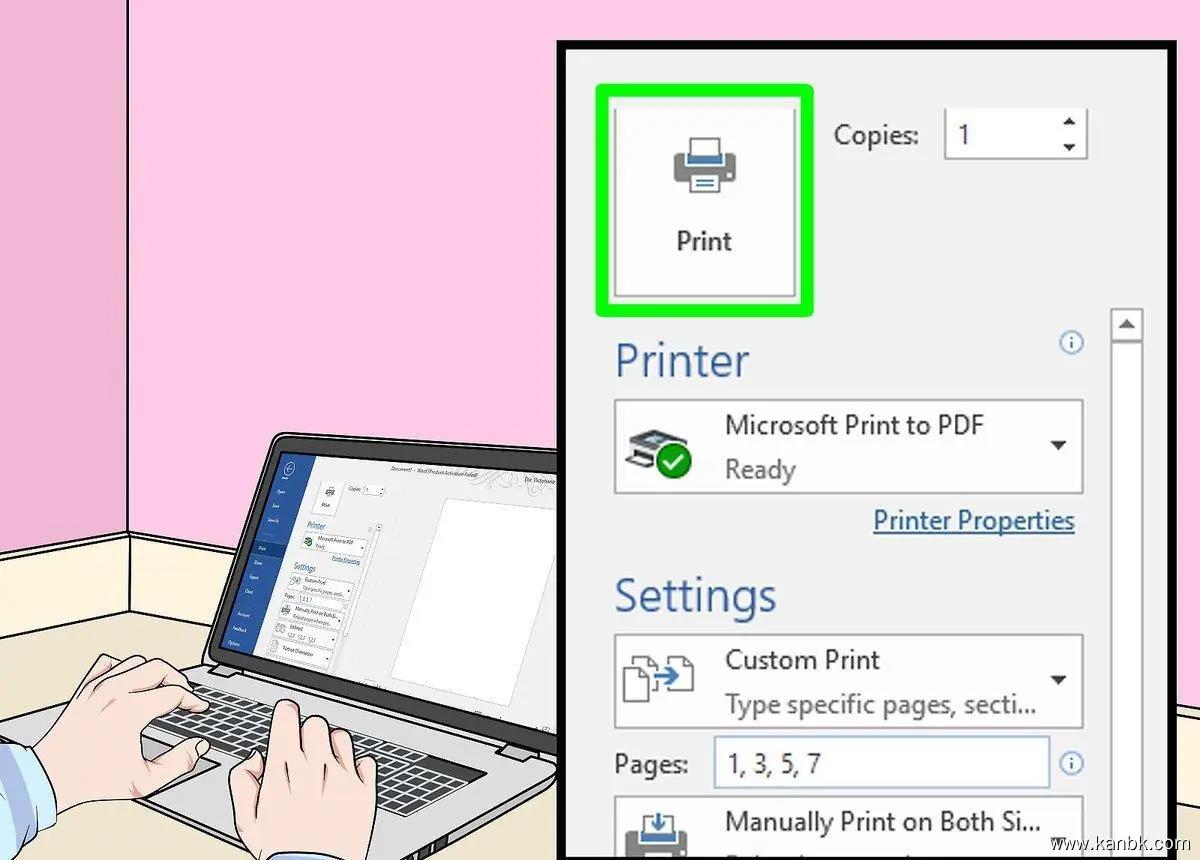
Task: Click the Custom Print pages icon
Action: point(657,679)
